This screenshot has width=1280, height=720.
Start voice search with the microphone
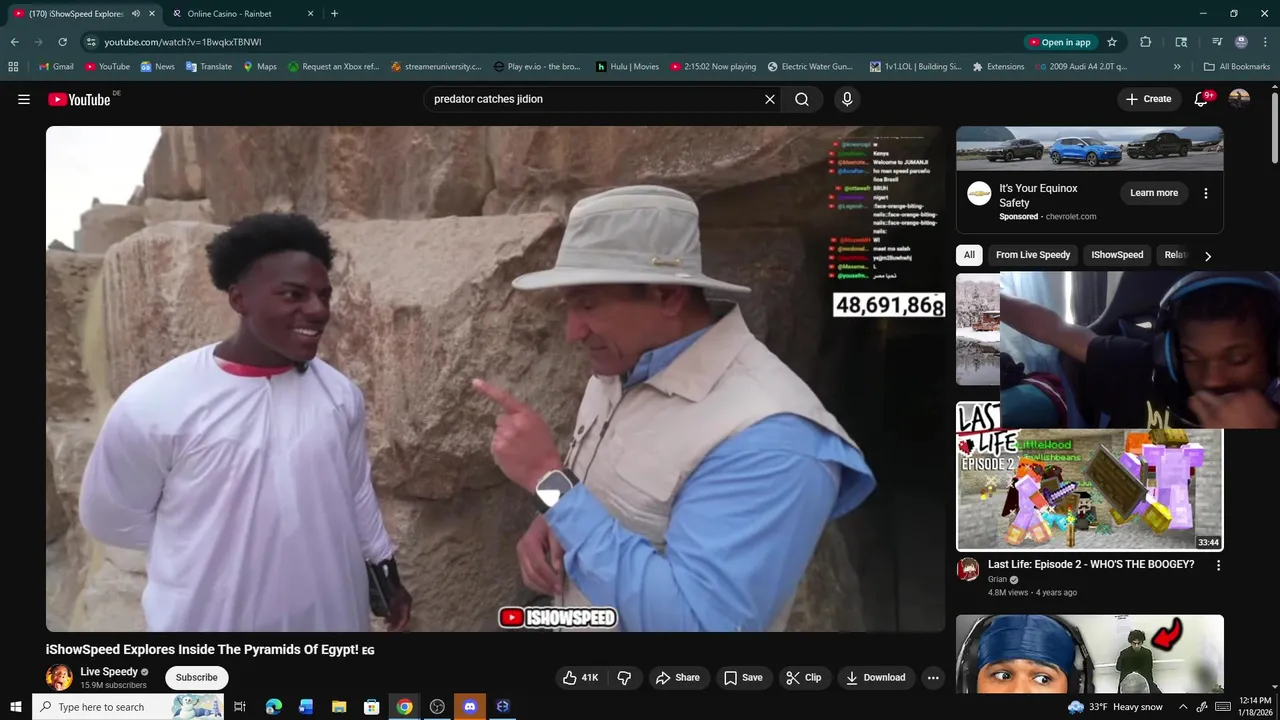coord(847,99)
